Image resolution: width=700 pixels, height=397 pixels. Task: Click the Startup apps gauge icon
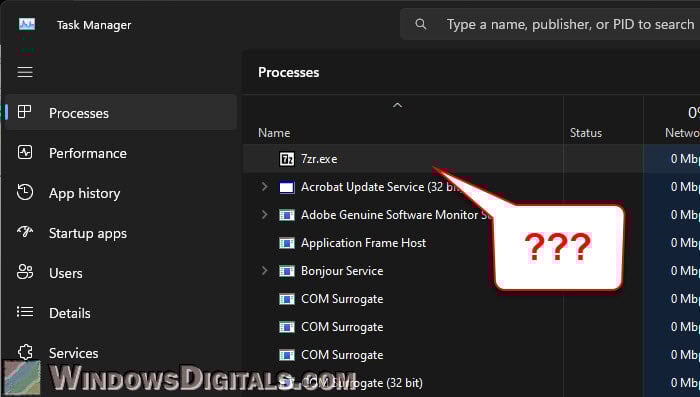[25, 231]
